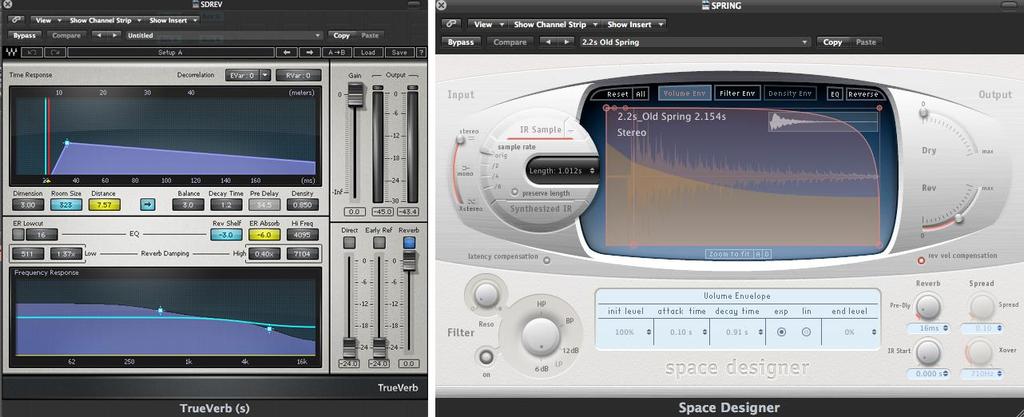
Task: Go to previous setup with left arrow
Action: (287, 52)
